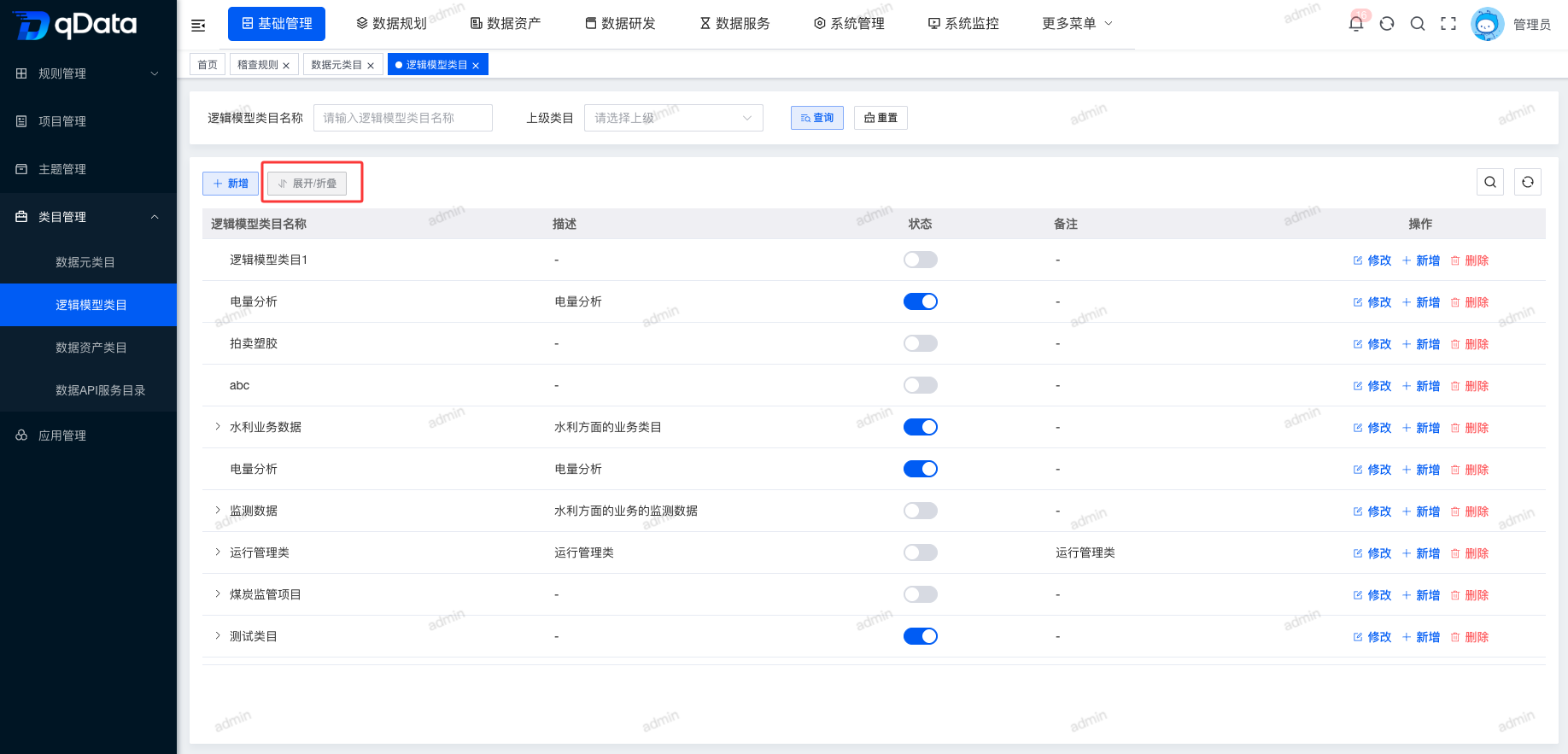Open 数据资产类目 in sidebar
This screenshot has height=754, width=1568.
[88, 348]
